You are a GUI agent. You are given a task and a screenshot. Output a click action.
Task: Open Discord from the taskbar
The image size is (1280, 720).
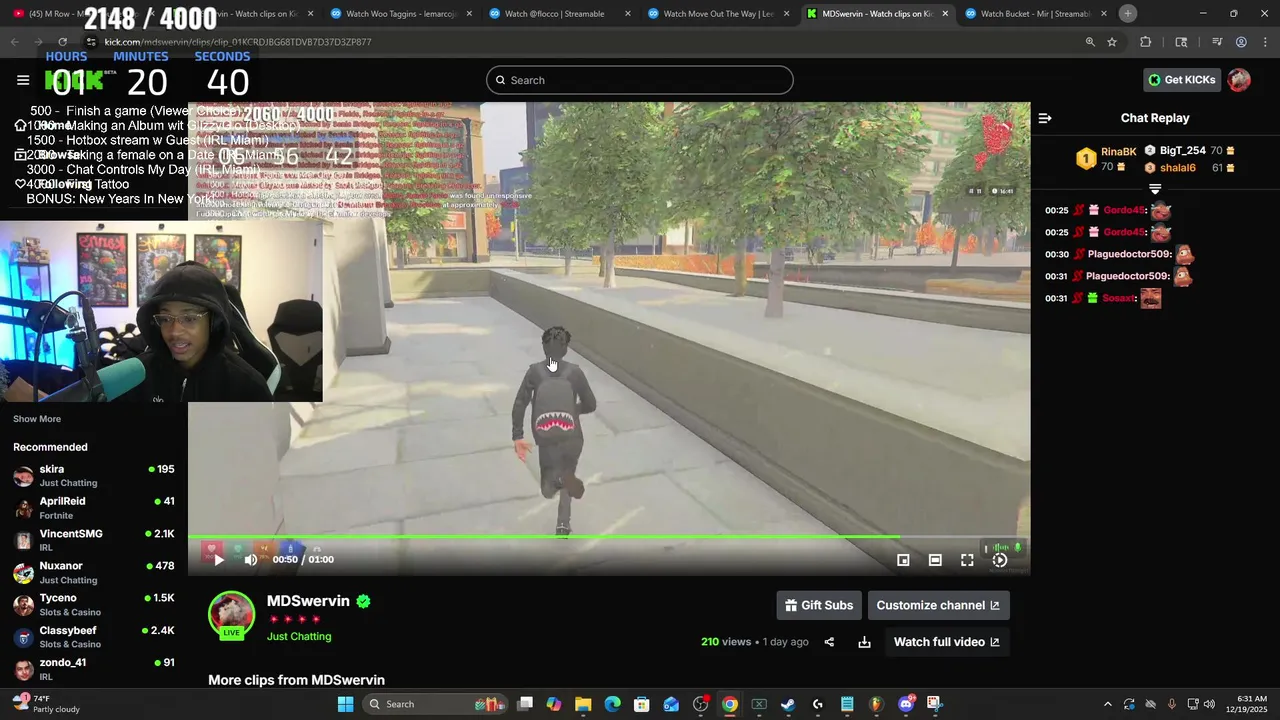[906, 704]
